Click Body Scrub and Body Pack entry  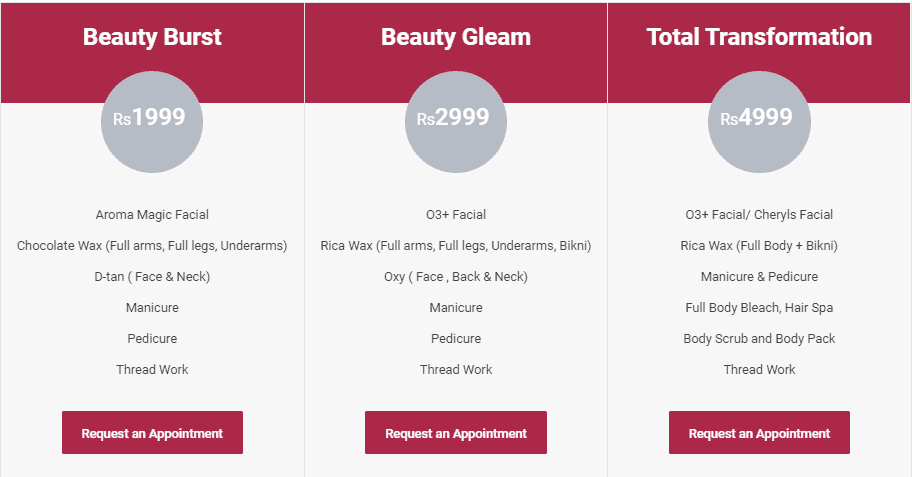pyautogui.click(x=759, y=338)
